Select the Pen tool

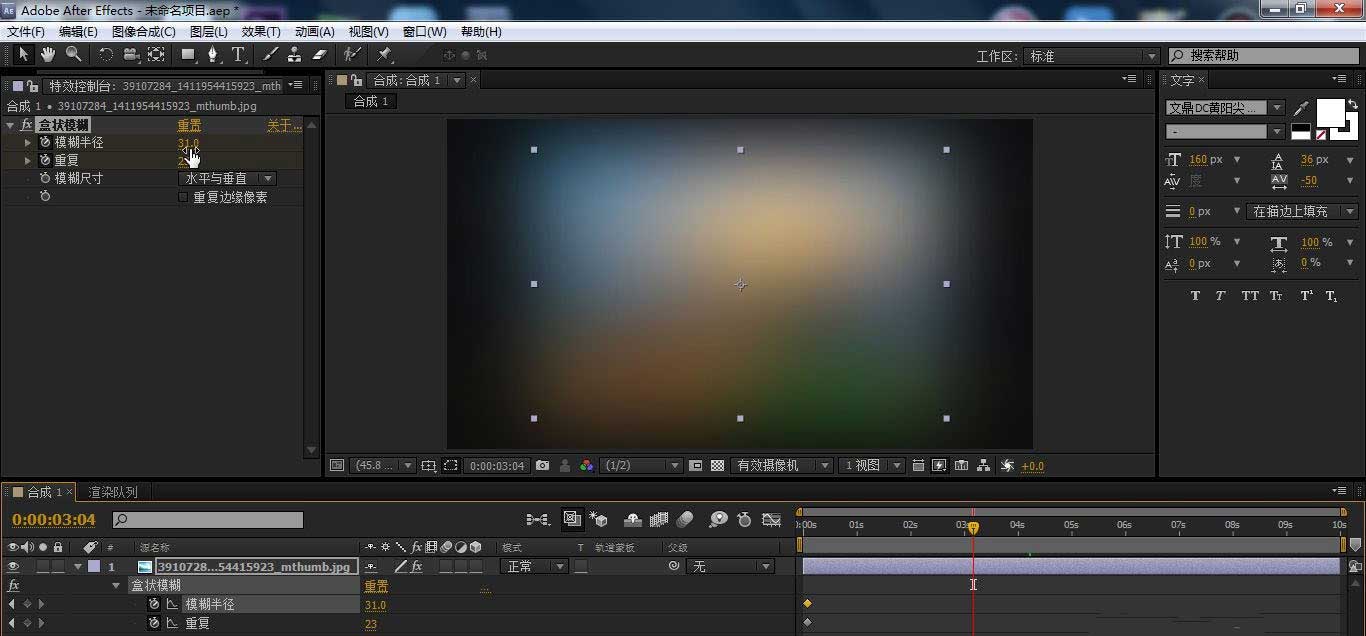(212, 55)
